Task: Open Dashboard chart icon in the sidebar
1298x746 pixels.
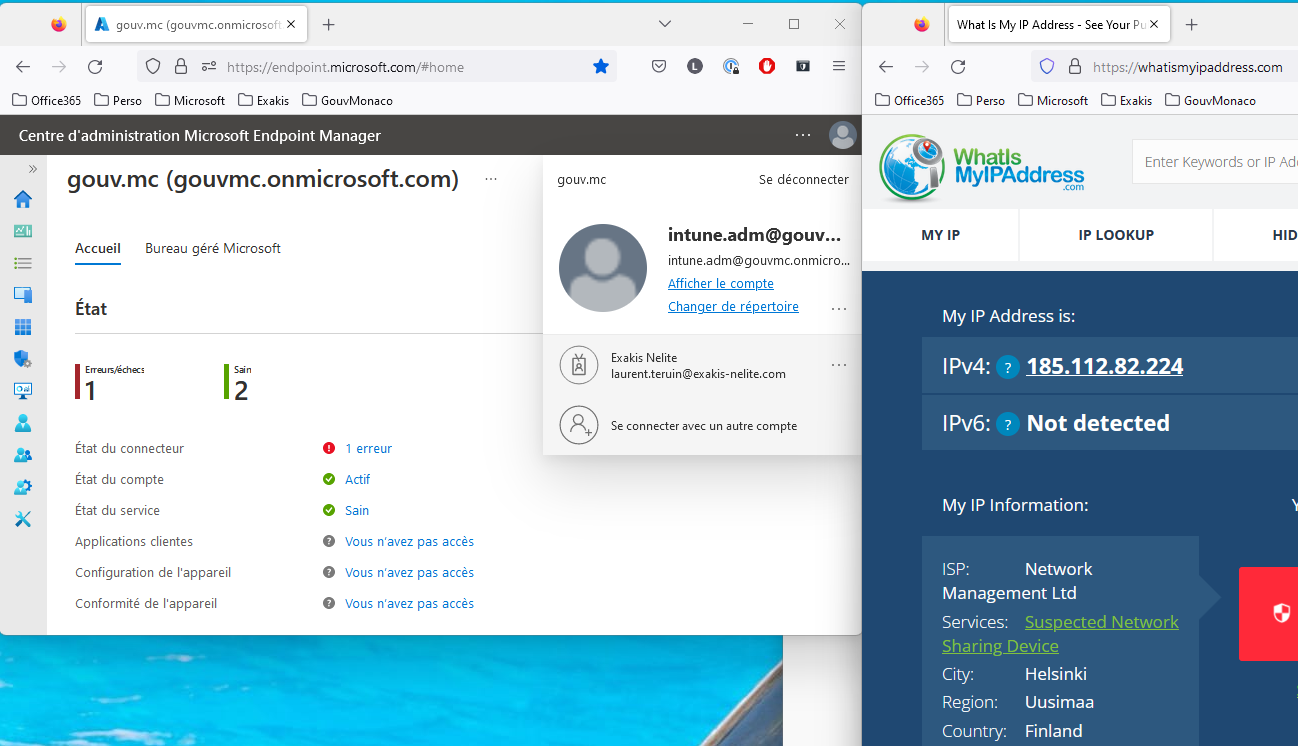Action: click(22, 231)
